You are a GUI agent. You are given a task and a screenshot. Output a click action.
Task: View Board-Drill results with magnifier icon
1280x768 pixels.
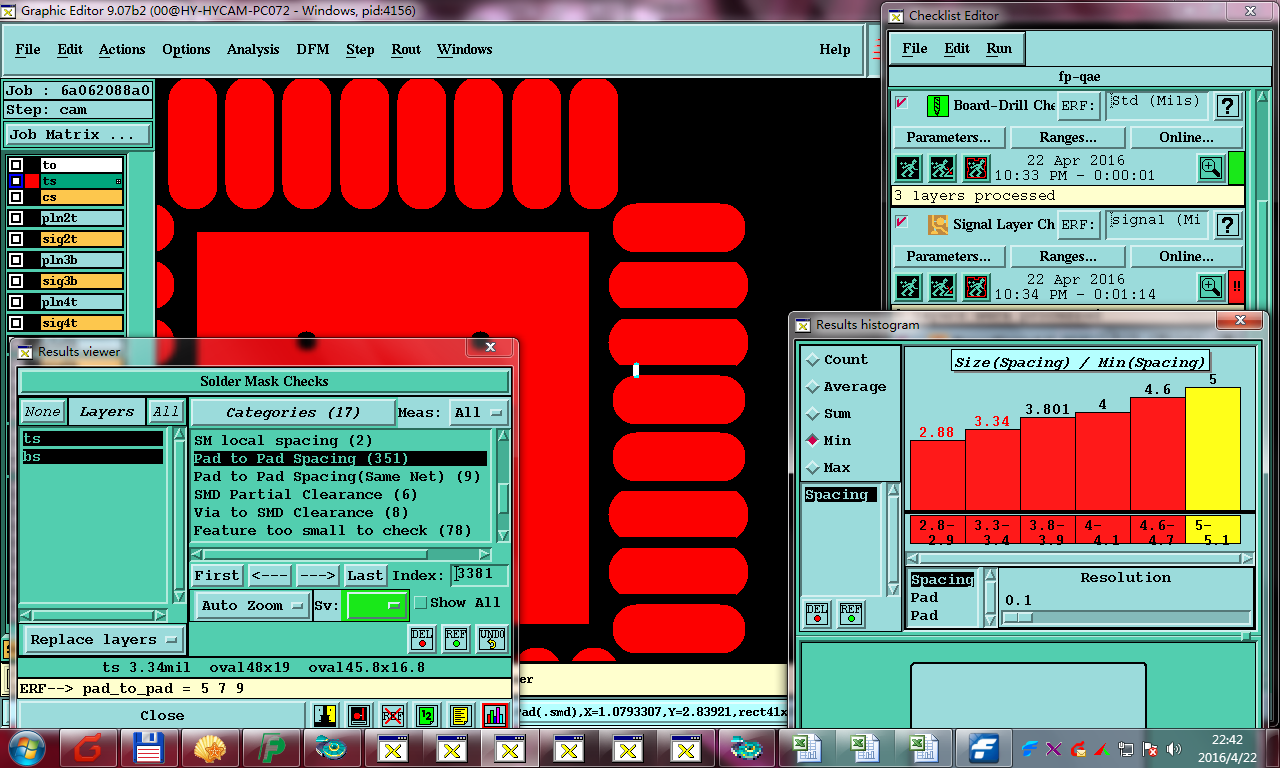coord(1211,168)
